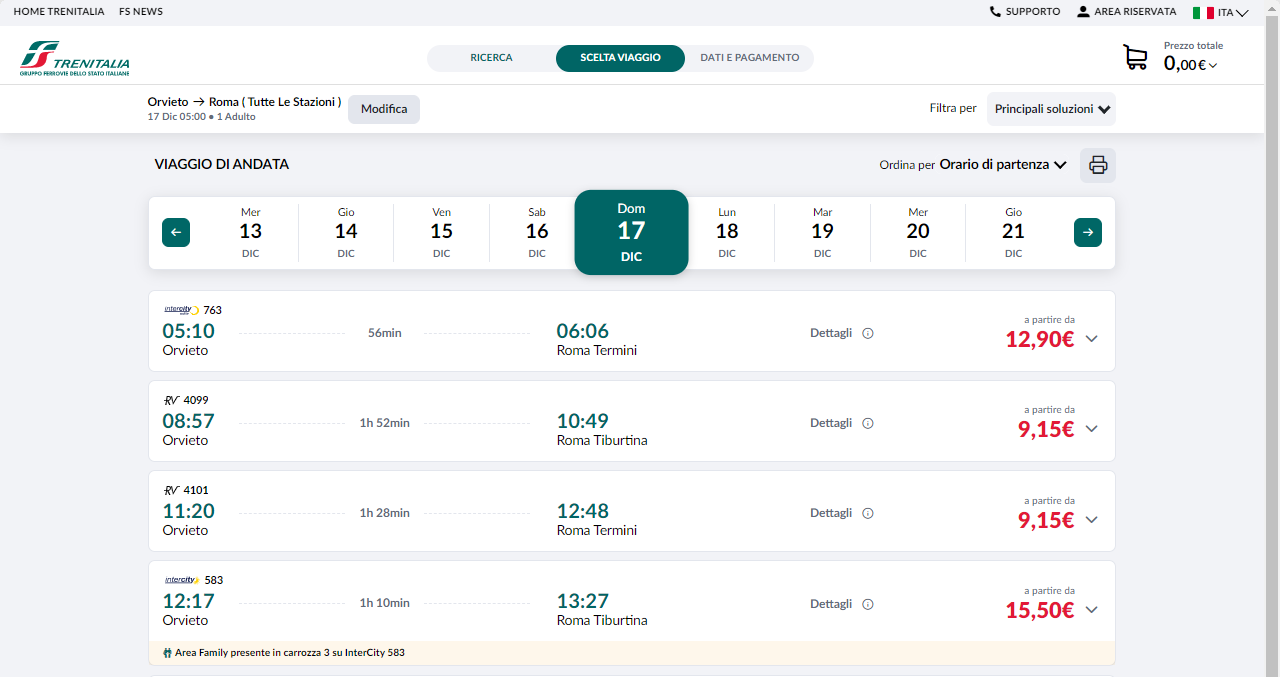The height and width of the screenshot is (677, 1280).
Task: Click the print icon button
Action: click(1098, 165)
